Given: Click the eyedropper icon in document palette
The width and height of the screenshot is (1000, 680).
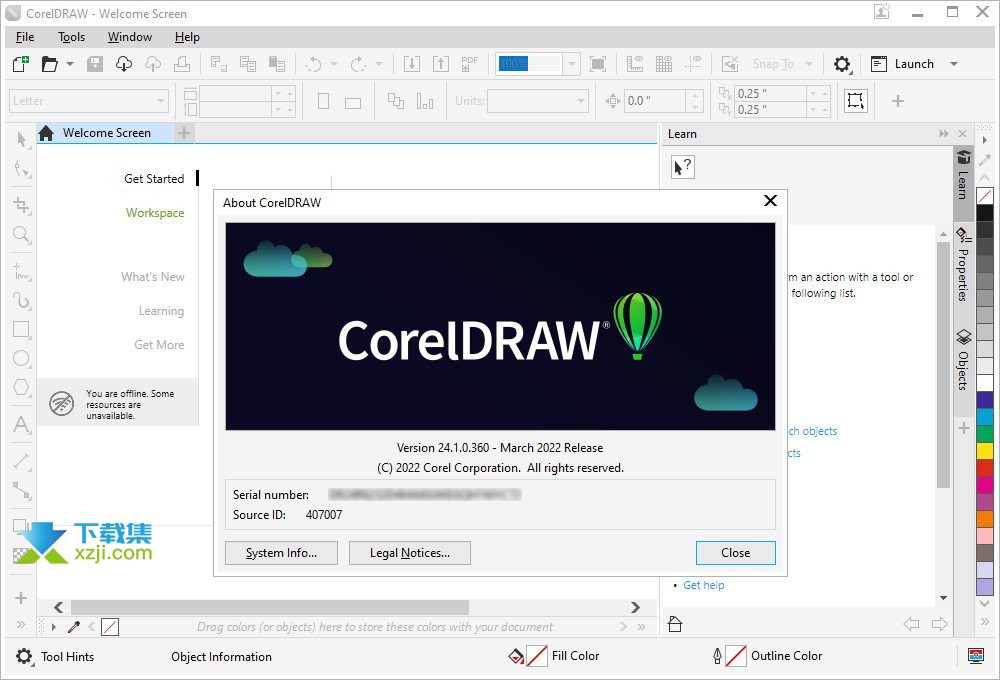Looking at the screenshot, I should click(74, 627).
